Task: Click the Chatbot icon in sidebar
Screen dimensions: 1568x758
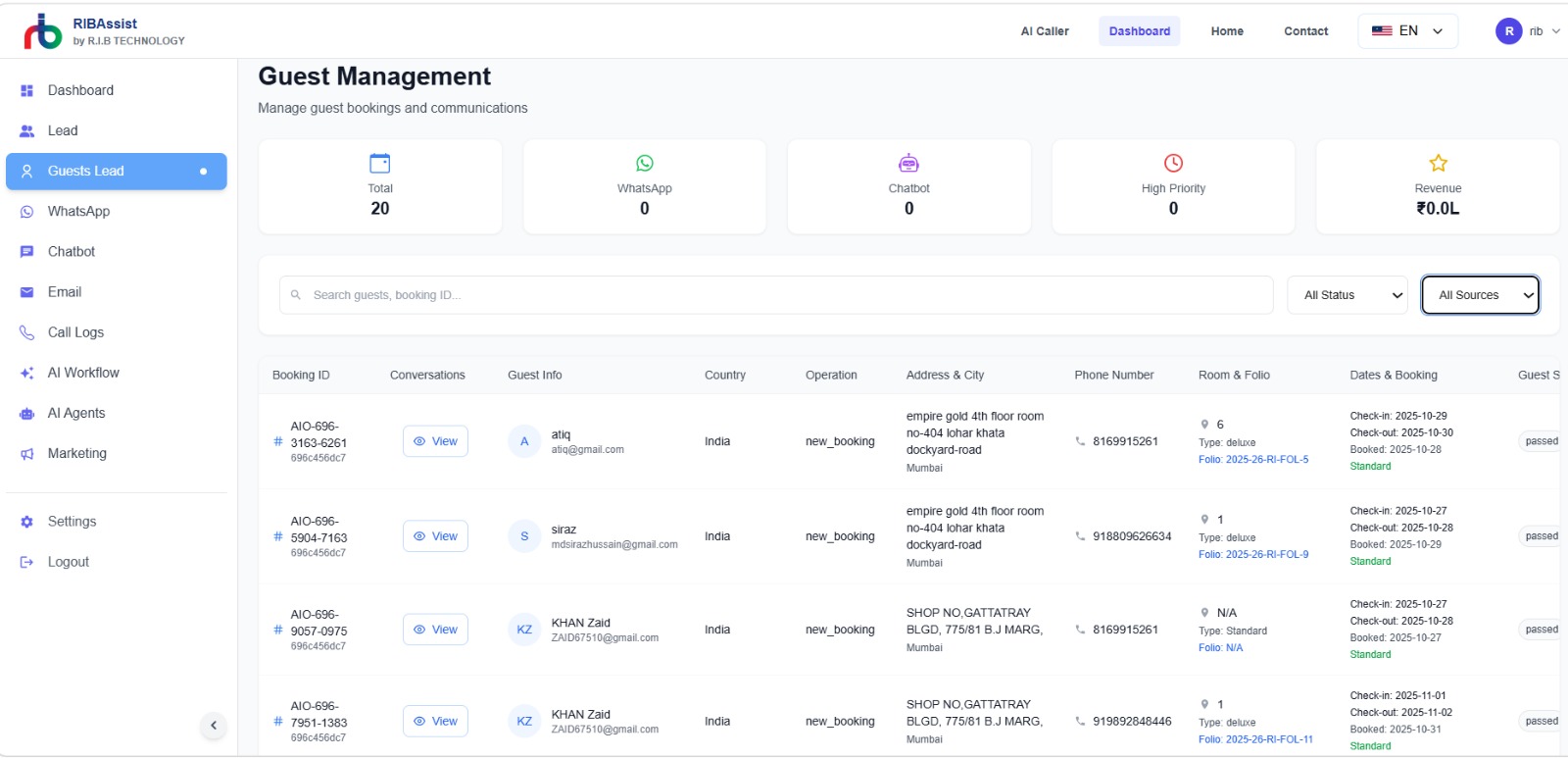Action: point(26,252)
